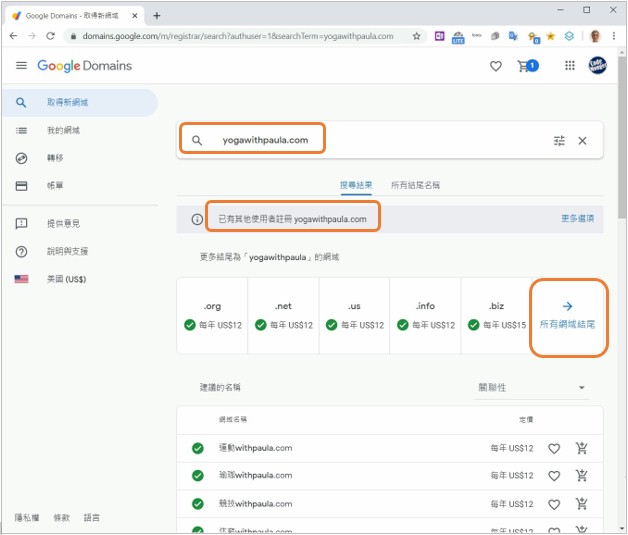Go back with browser back arrow
This screenshot has height=535, width=628.
[x=13, y=36]
